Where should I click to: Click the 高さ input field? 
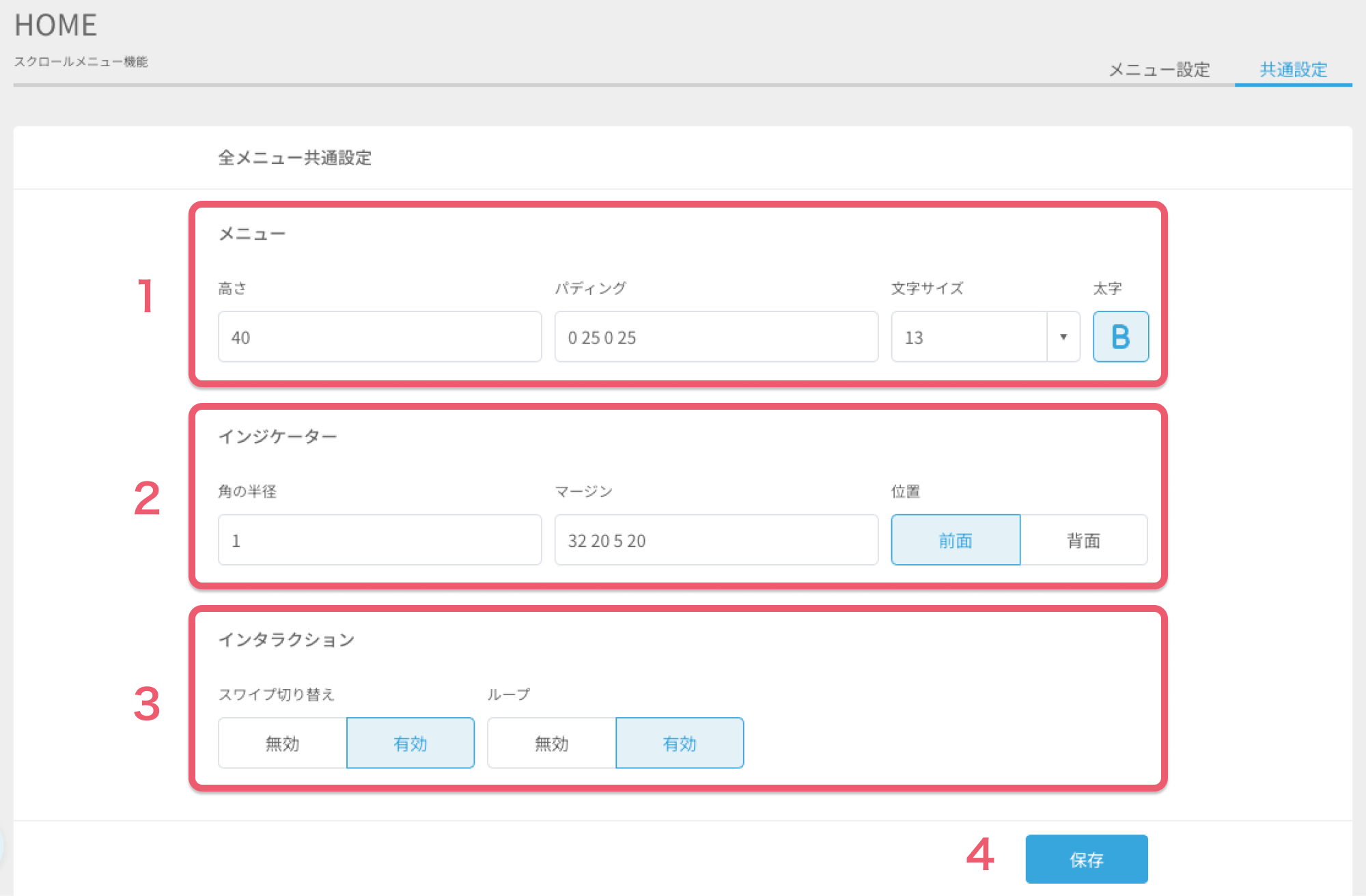click(380, 337)
